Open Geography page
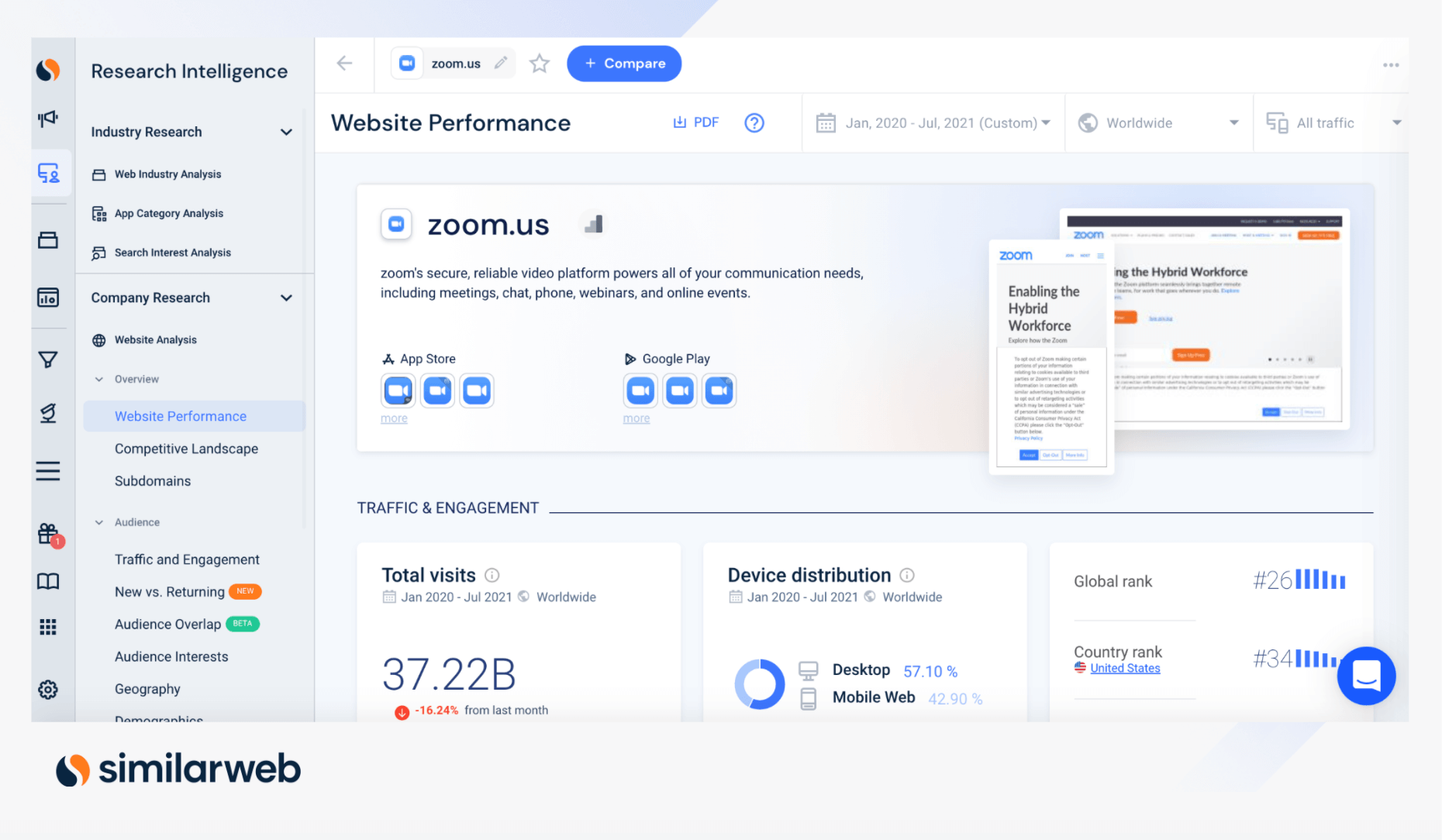The width and height of the screenshot is (1442, 840). point(147,689)
